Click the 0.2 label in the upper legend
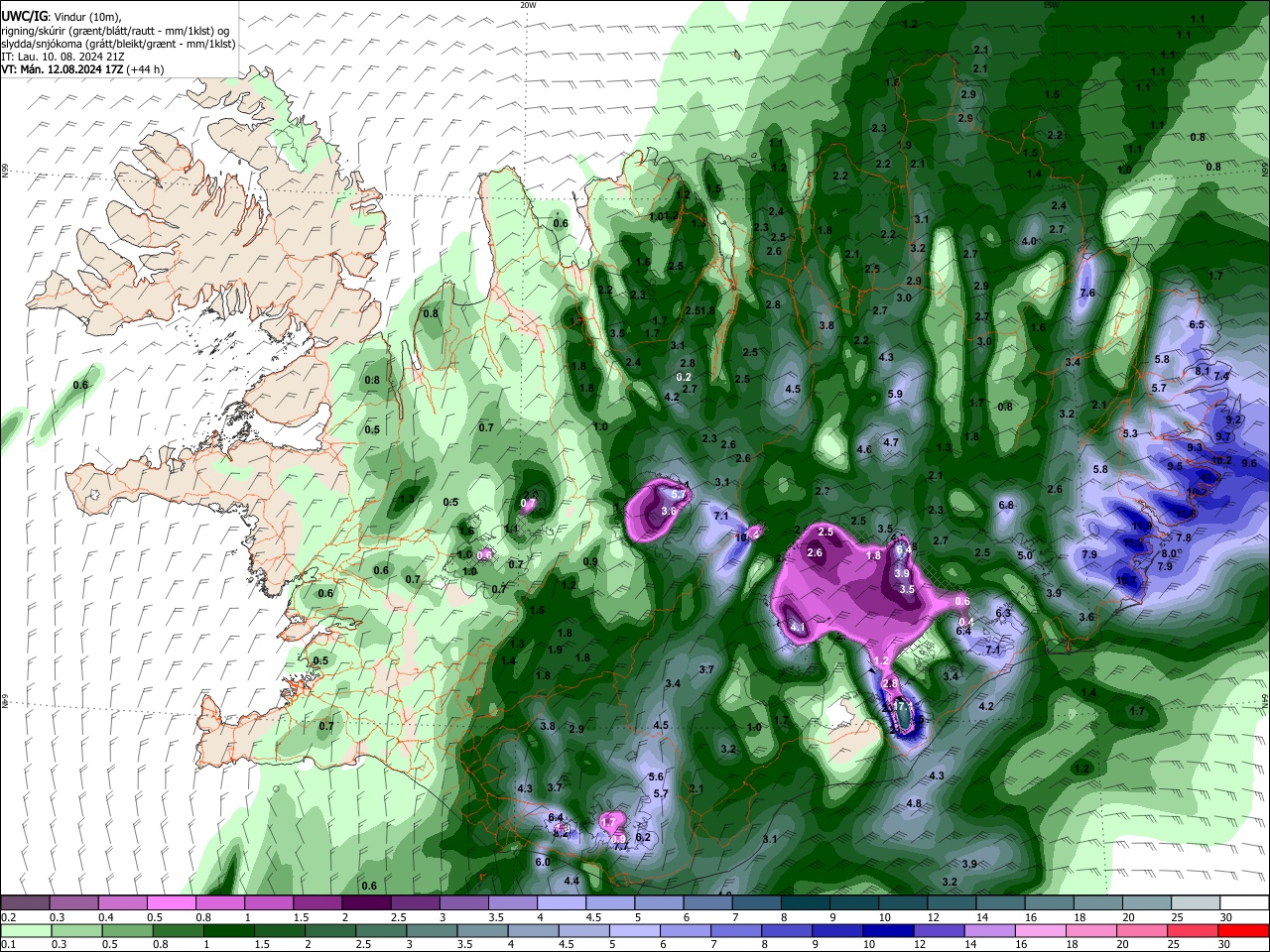Screen dimensions: 1270x952 coord(8,917)
